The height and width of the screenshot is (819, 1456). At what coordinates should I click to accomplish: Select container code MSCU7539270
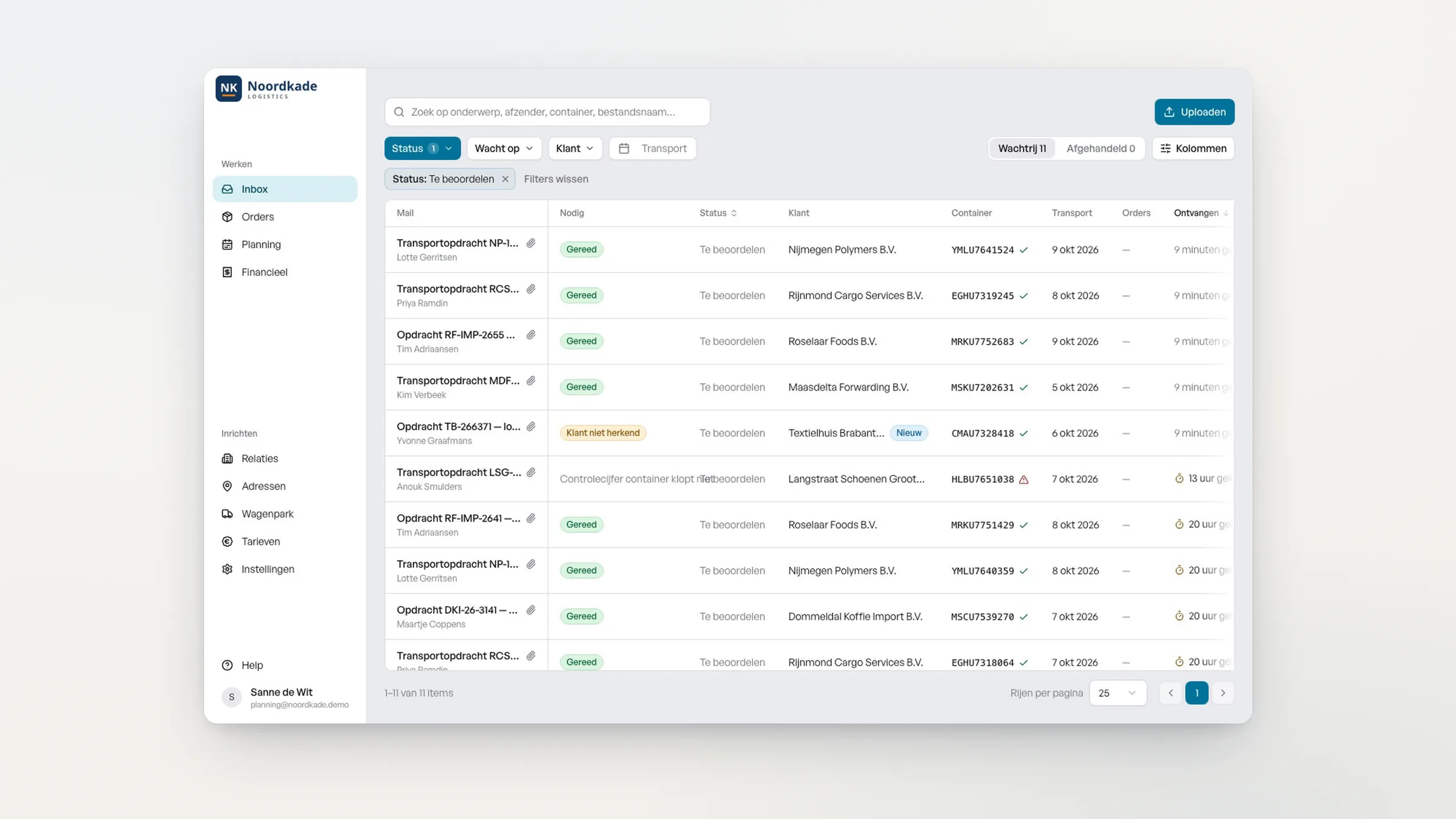[x=982, y=617]
